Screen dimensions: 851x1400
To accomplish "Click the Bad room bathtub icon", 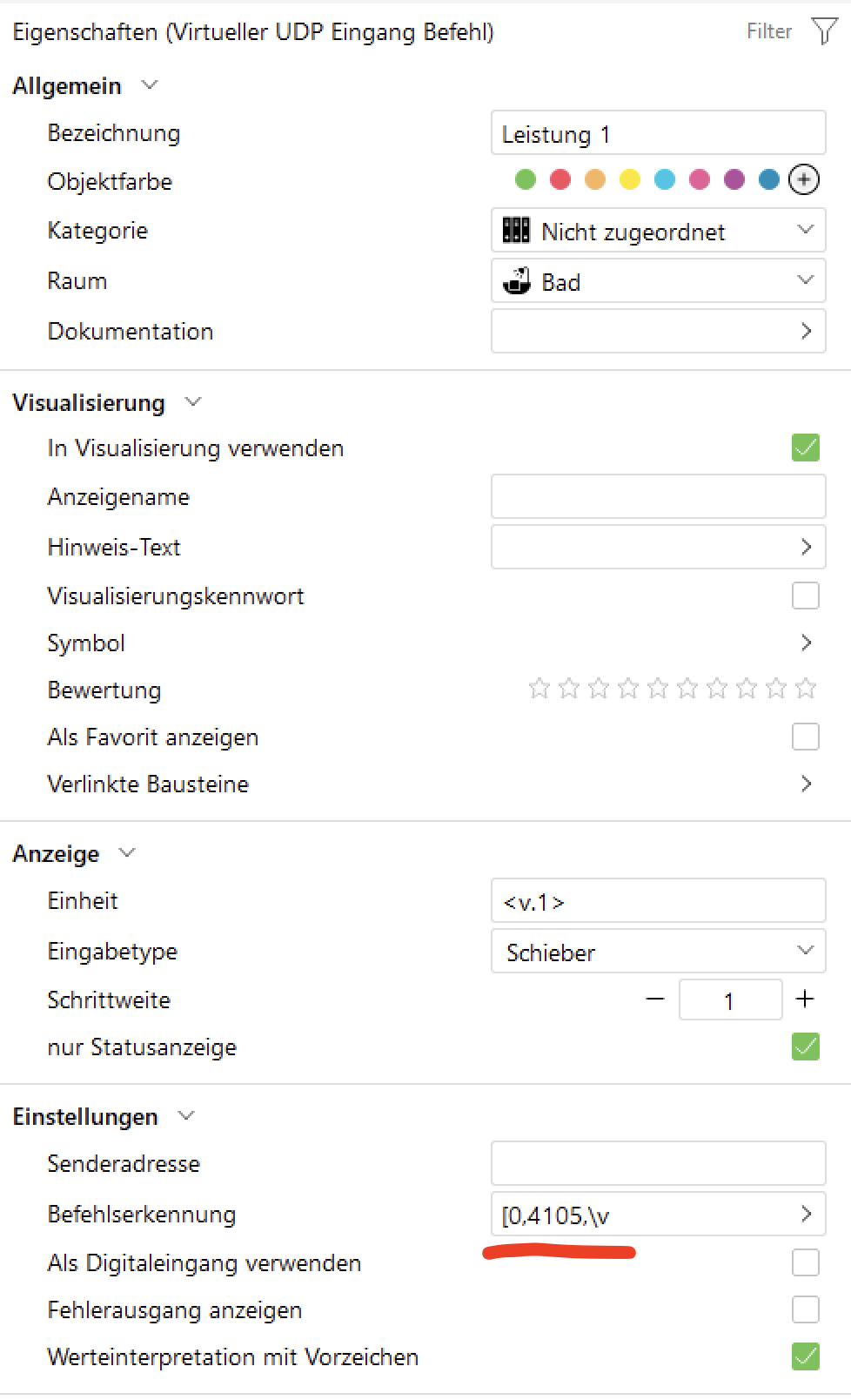I will tap(517, 281).
